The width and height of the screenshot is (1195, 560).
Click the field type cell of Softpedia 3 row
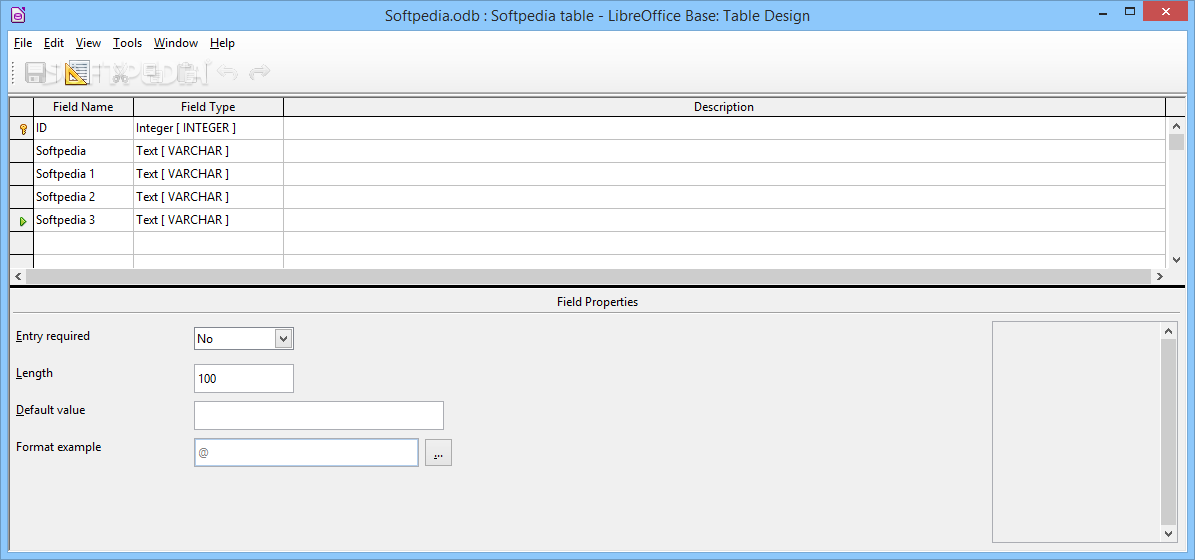208,219
